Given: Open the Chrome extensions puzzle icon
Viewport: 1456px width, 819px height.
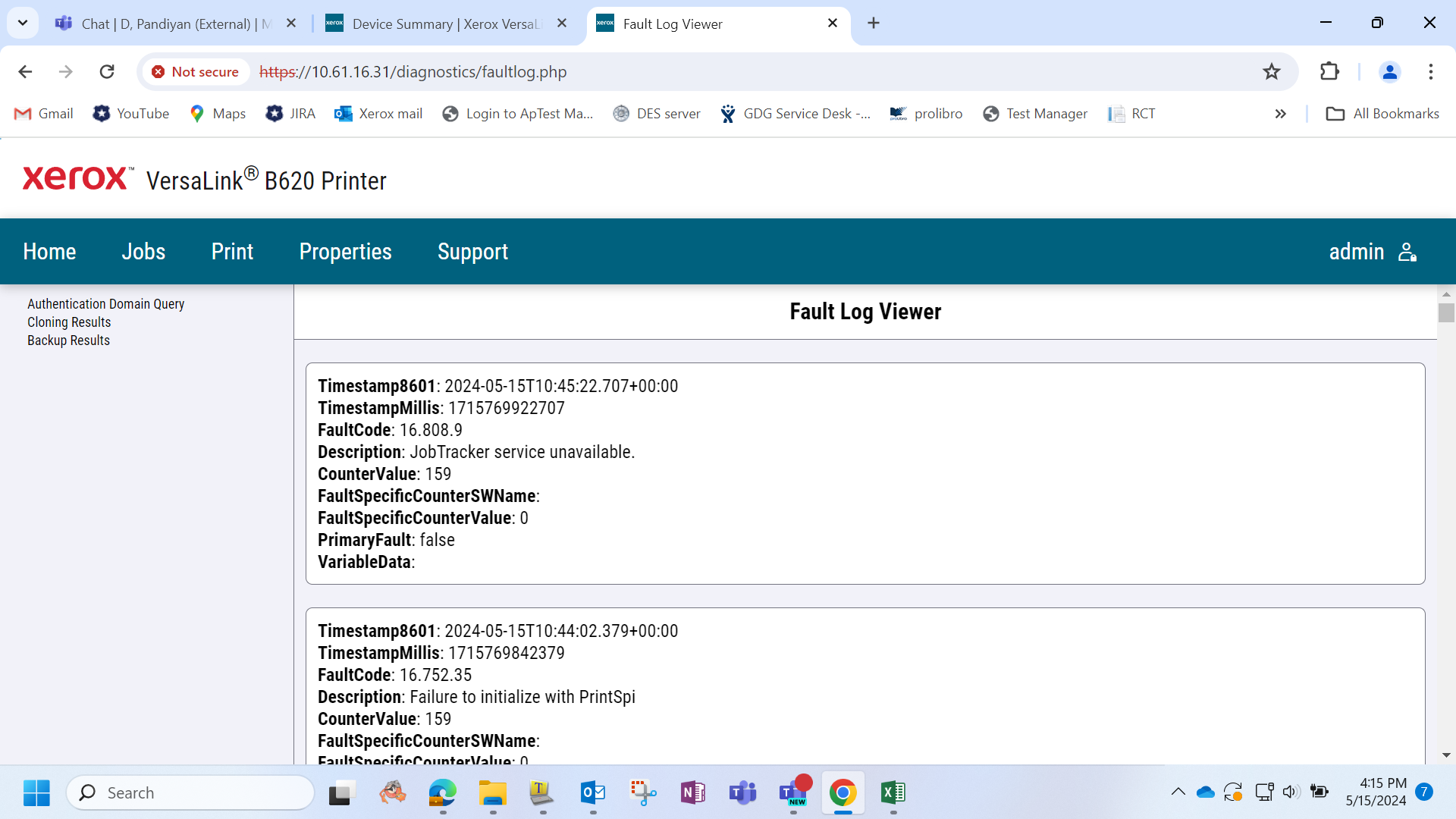Looking at the screenshot, I should (1329, 72).
